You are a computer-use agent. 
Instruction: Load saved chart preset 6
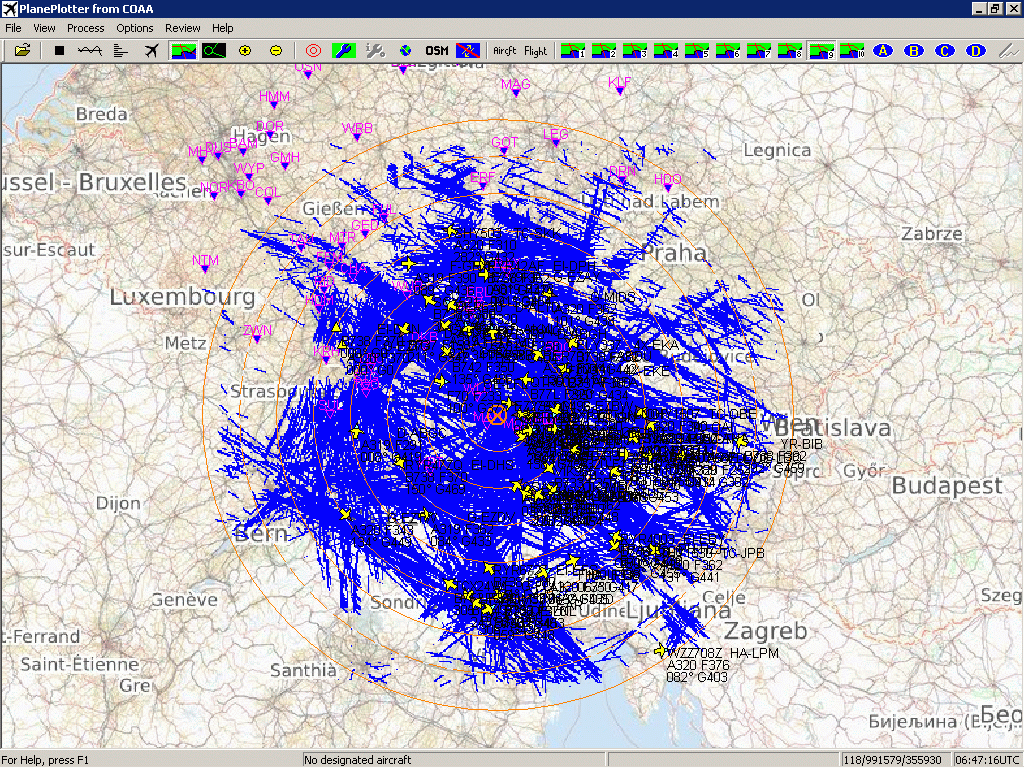coord(728,50)
